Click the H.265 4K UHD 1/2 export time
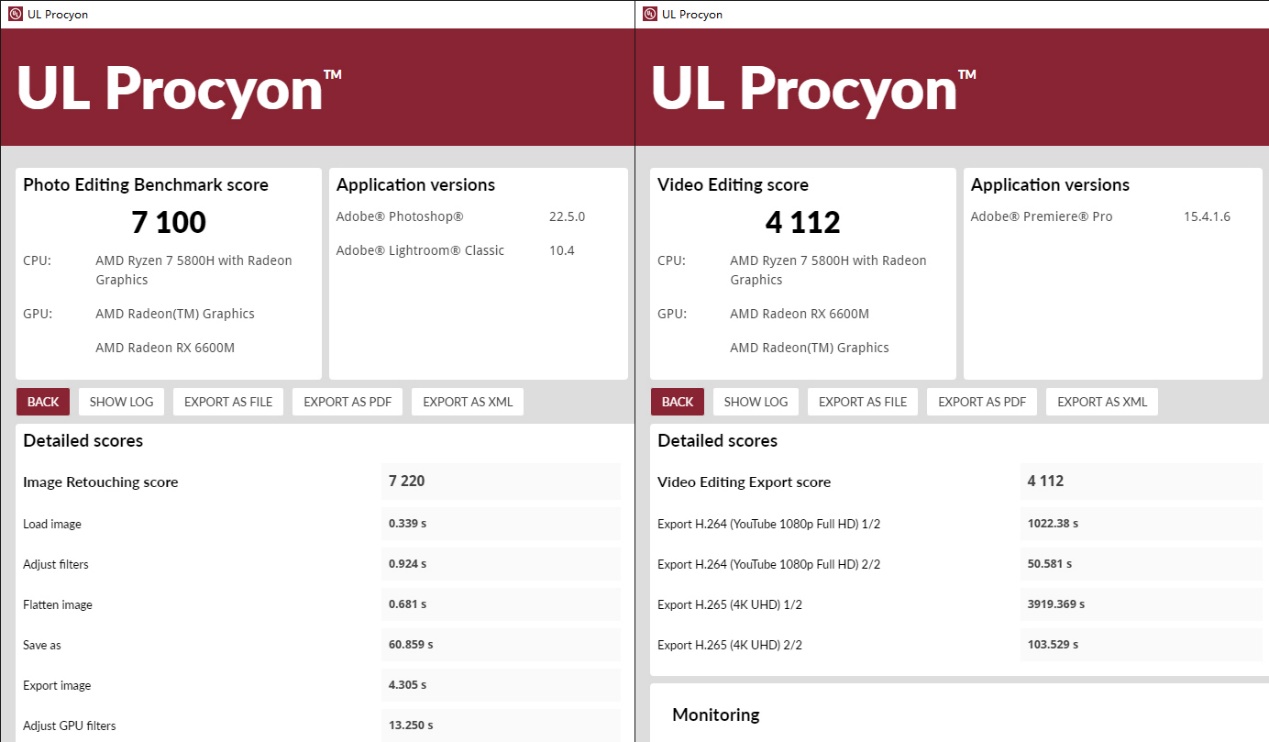1269x742 pixels. (x=1056, y=604)
